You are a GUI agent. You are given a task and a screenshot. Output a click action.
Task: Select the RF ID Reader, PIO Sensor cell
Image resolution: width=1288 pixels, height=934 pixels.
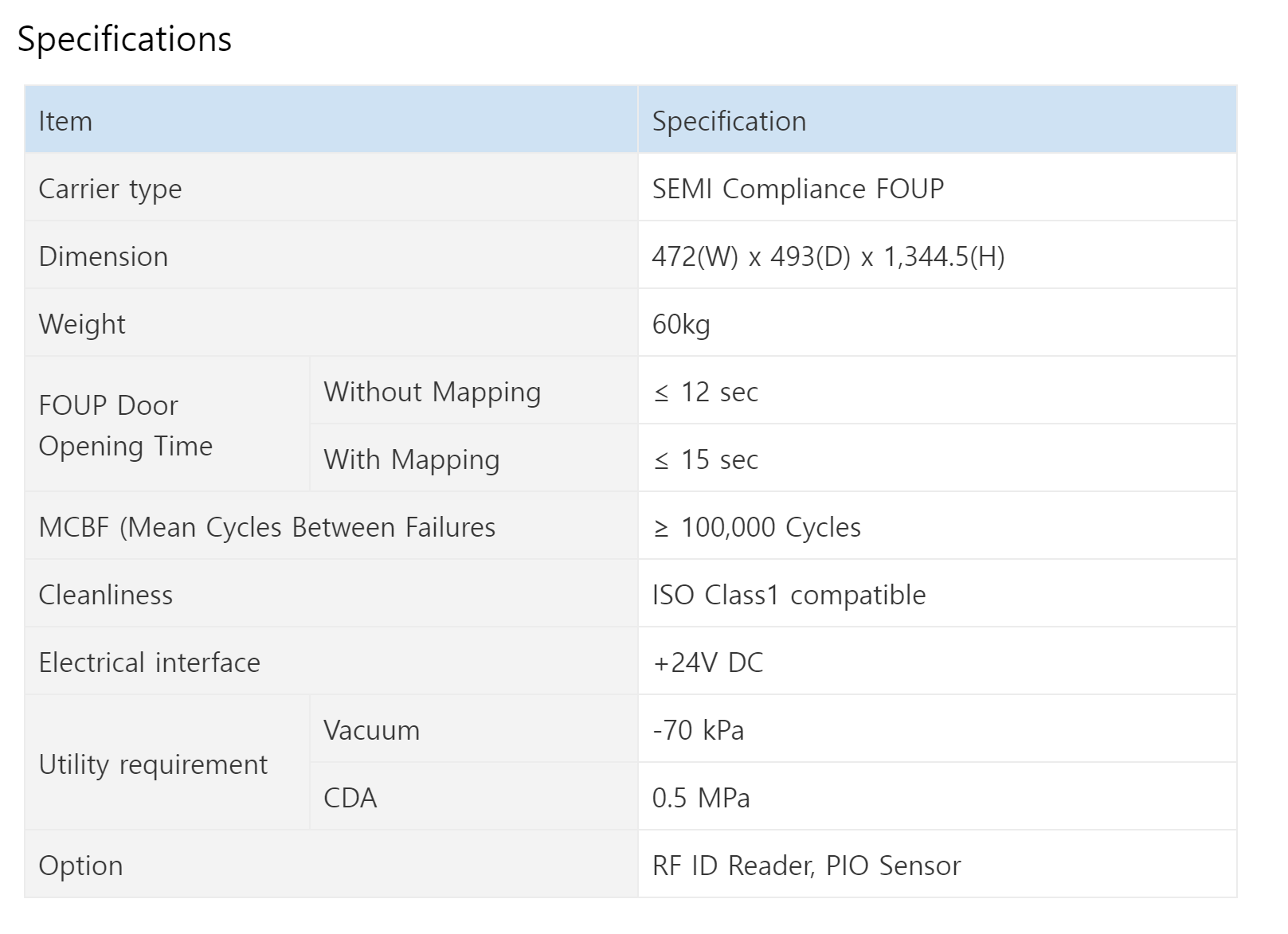(938, 865)
